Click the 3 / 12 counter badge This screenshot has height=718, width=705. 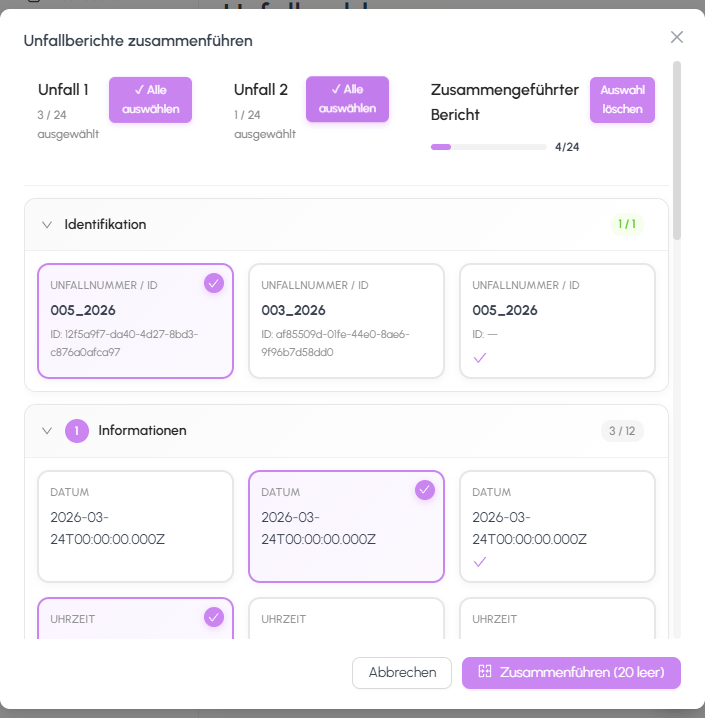pyautogui.click(x=621, y=431)
